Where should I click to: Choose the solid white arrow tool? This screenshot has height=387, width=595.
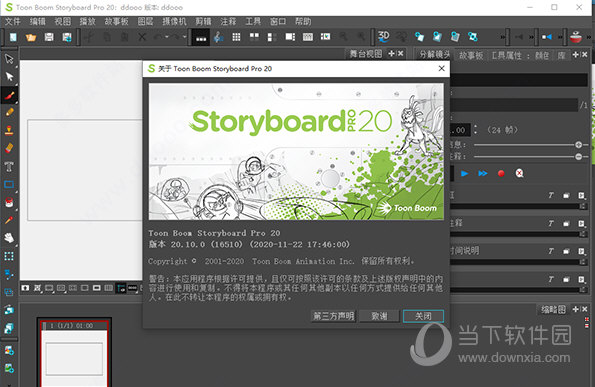(x=9, y=76)
